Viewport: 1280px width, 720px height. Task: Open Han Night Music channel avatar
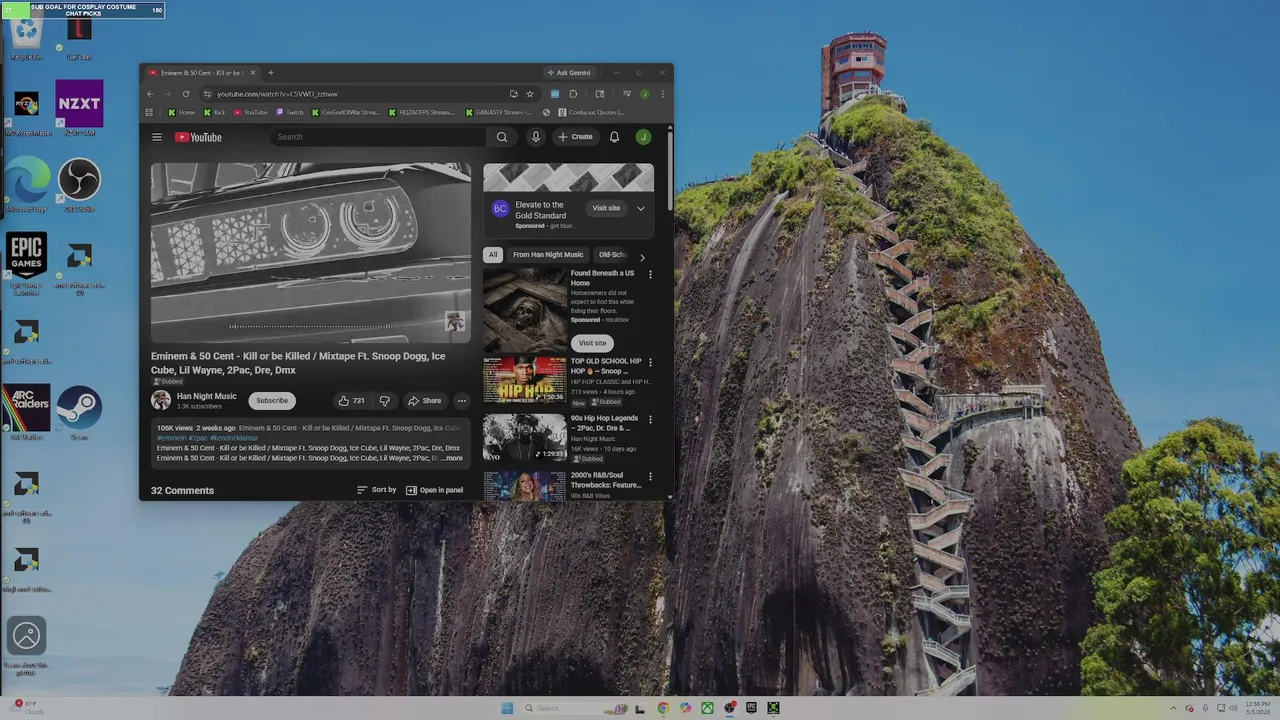(x=161, y=401)
